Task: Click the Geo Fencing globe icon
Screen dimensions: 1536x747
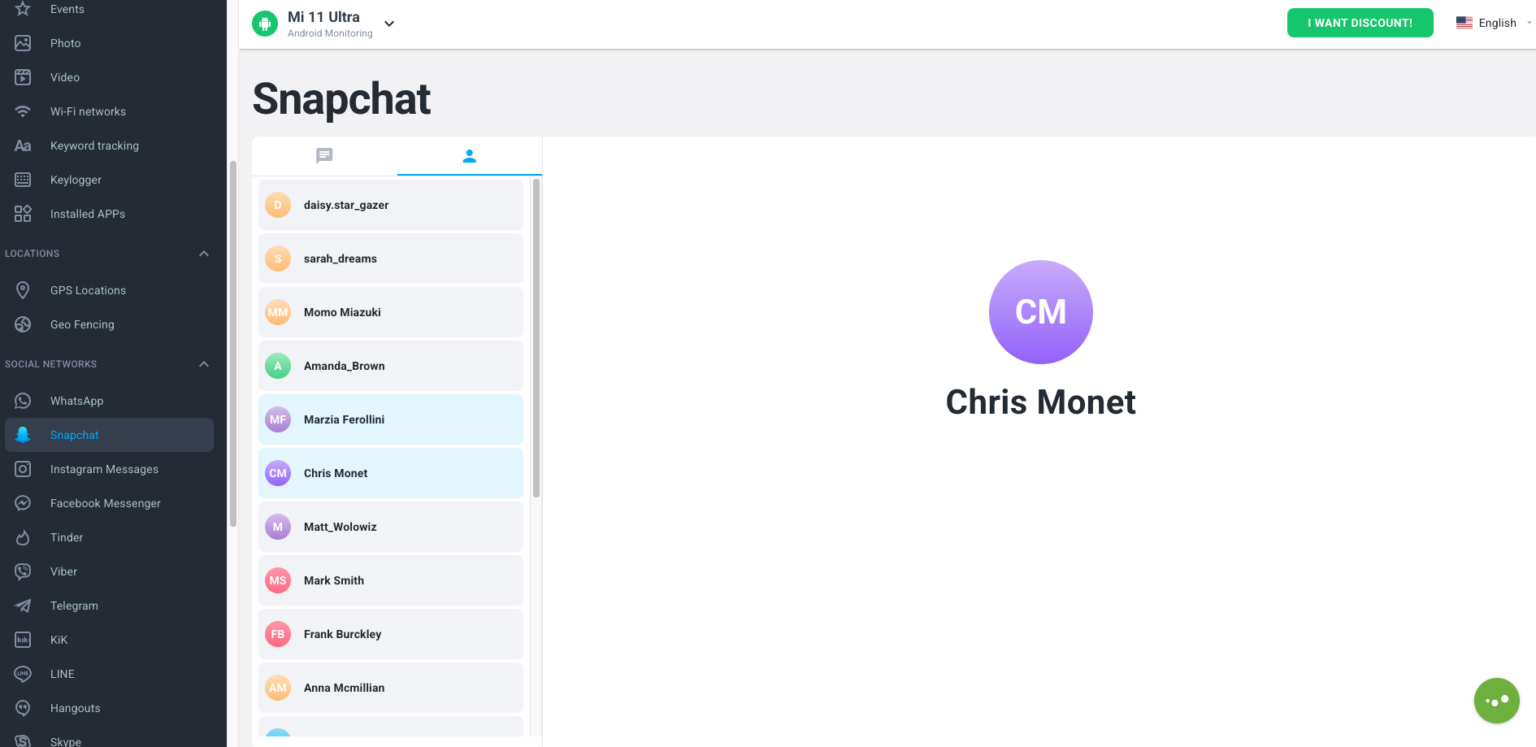Action: (23, 324)
